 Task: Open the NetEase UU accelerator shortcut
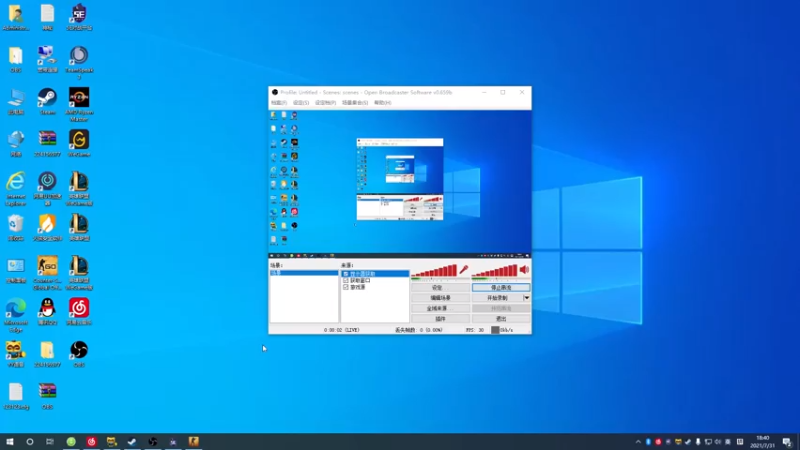click(47, 189)
